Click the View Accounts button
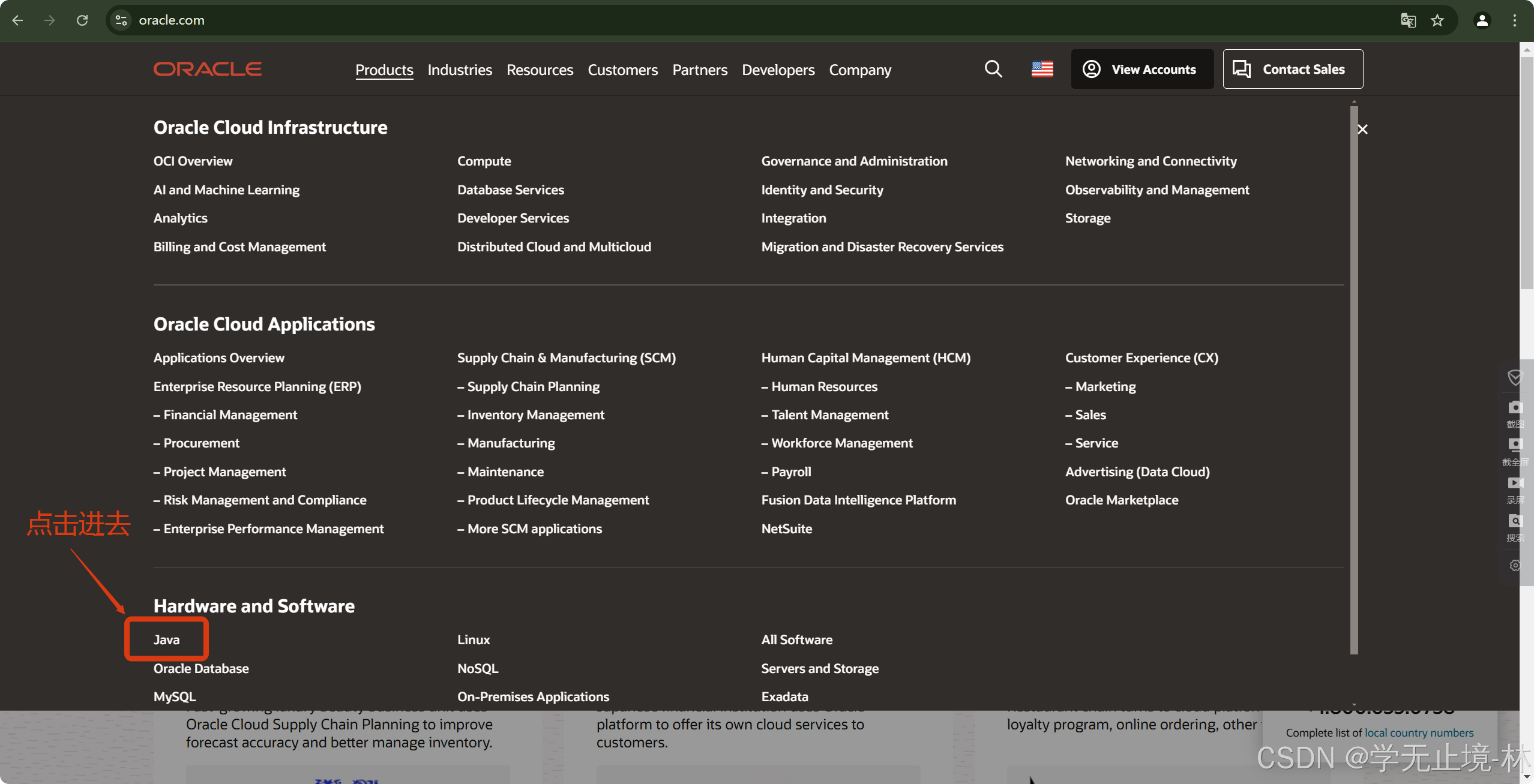 1141,69
